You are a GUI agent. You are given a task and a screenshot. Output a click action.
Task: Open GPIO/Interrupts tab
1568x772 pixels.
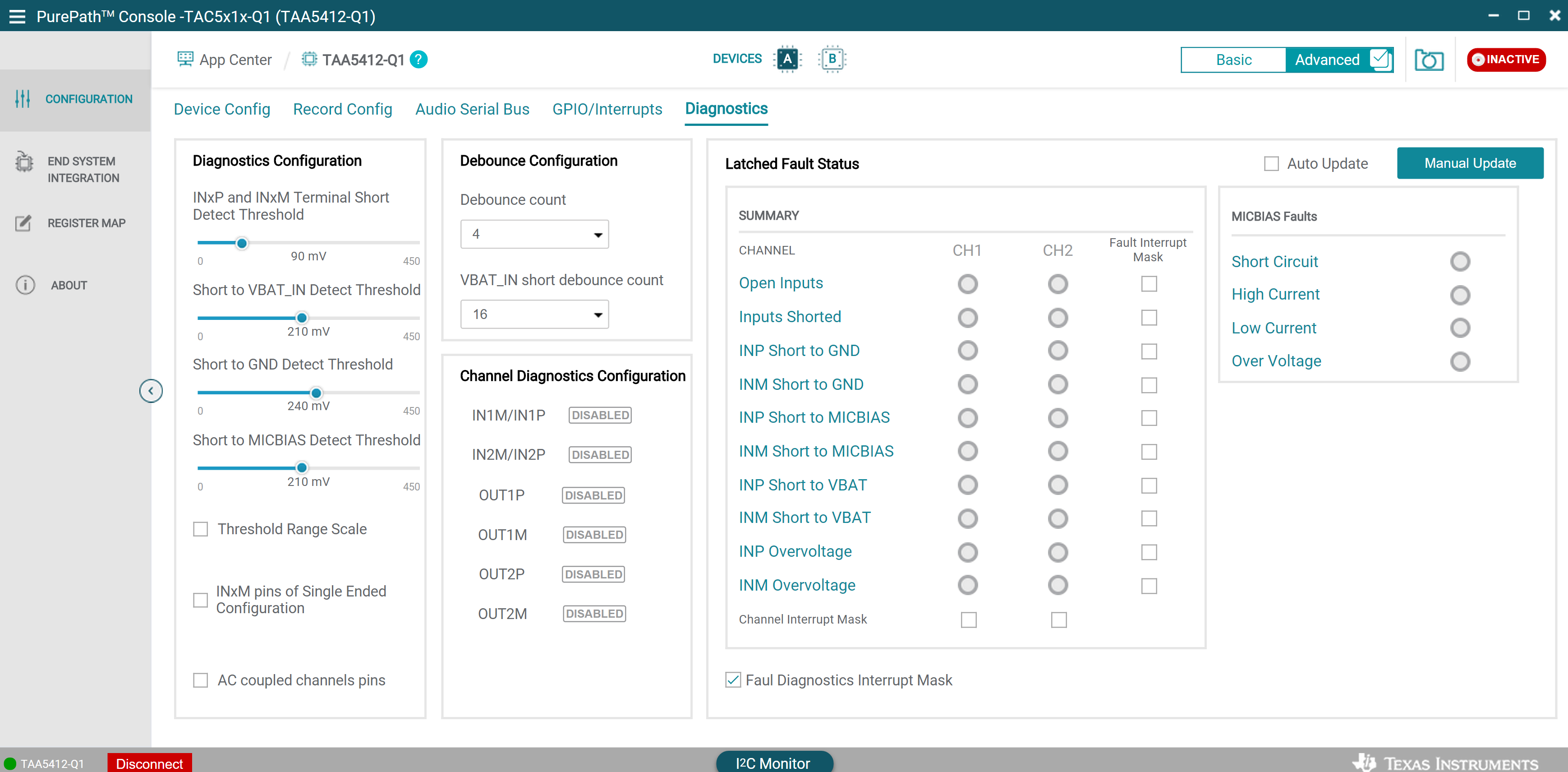pyautogui.click(x=607, y=109)
